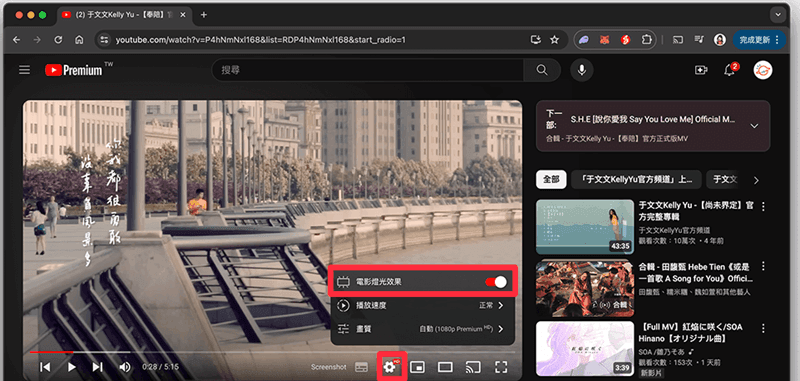Skip to previous video

[x=45, y=367]
